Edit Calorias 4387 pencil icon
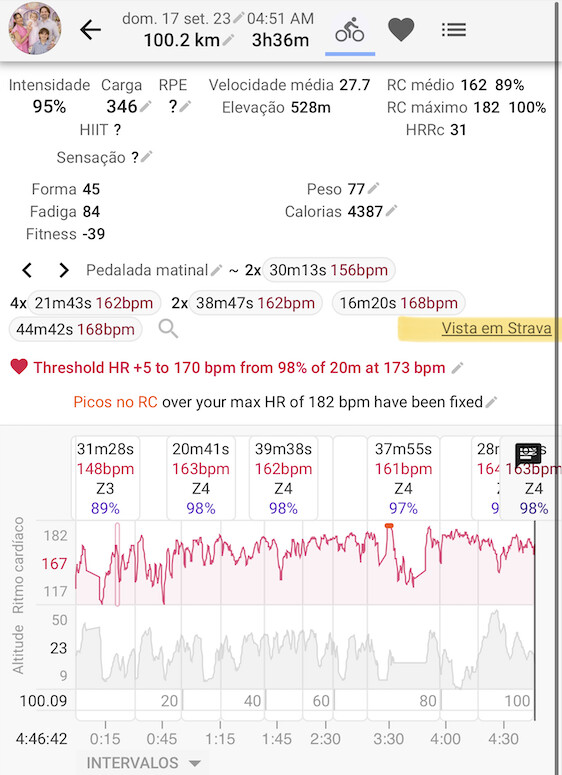Image resolution: width=562 pixels, height=775 pixels. tap(391, 211)
